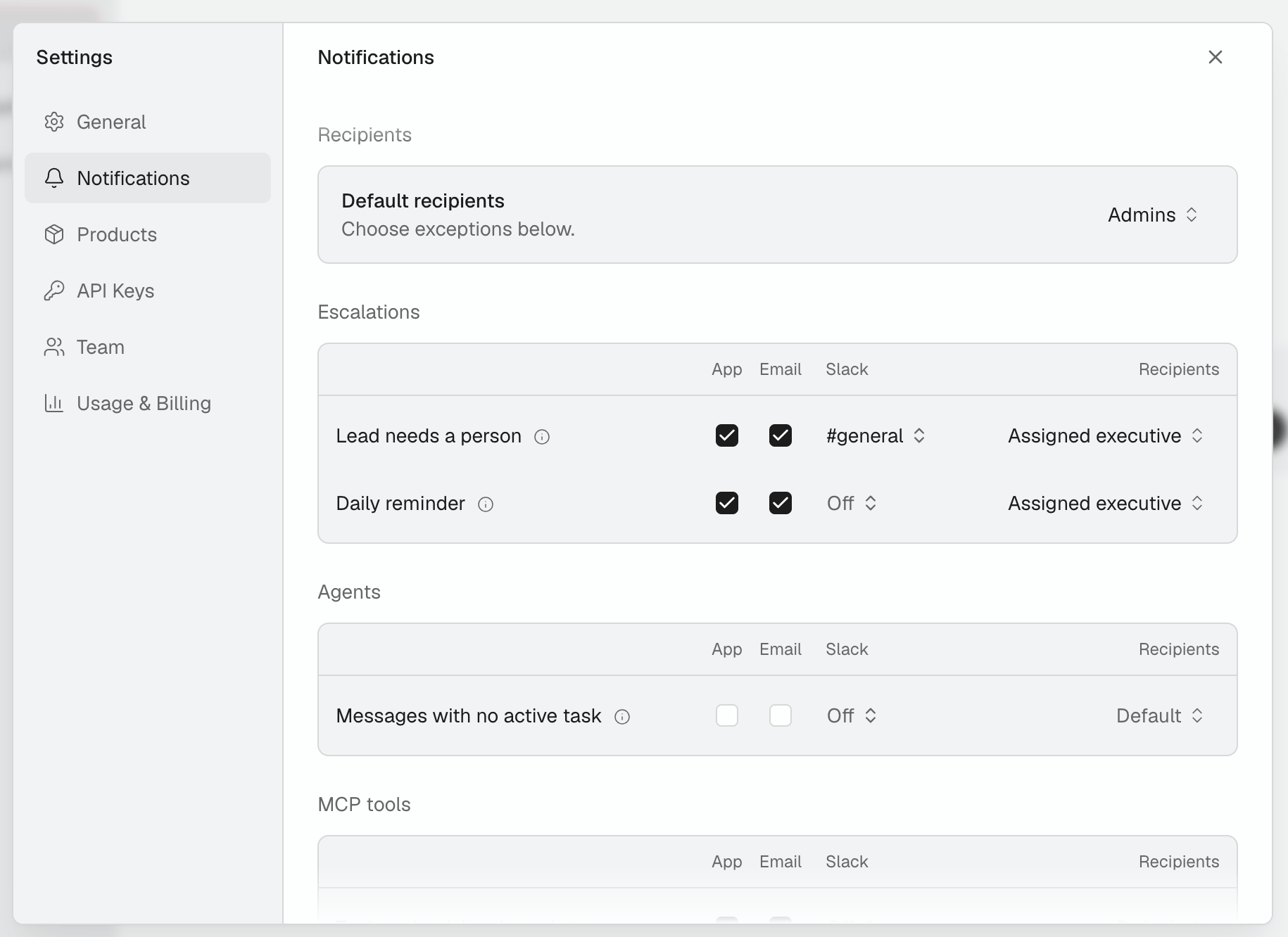The image size is (1288, 937).
Task: Enable App for Messages with no active task
Action: click(727, 715)
